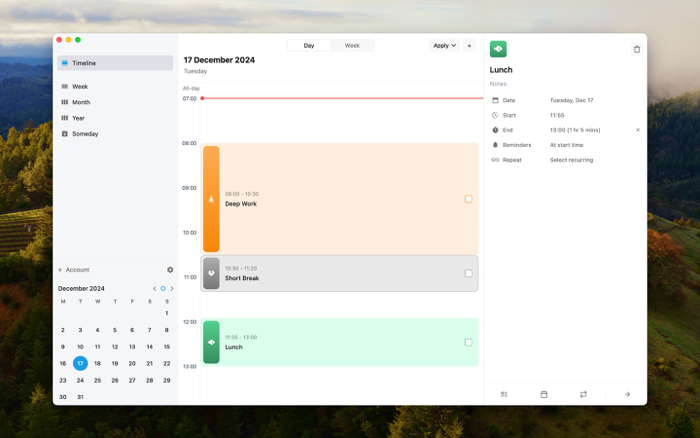This screenshot has height=438, width=700.
Task: Click the plus button to add task
Action: [x=469, y=46]
